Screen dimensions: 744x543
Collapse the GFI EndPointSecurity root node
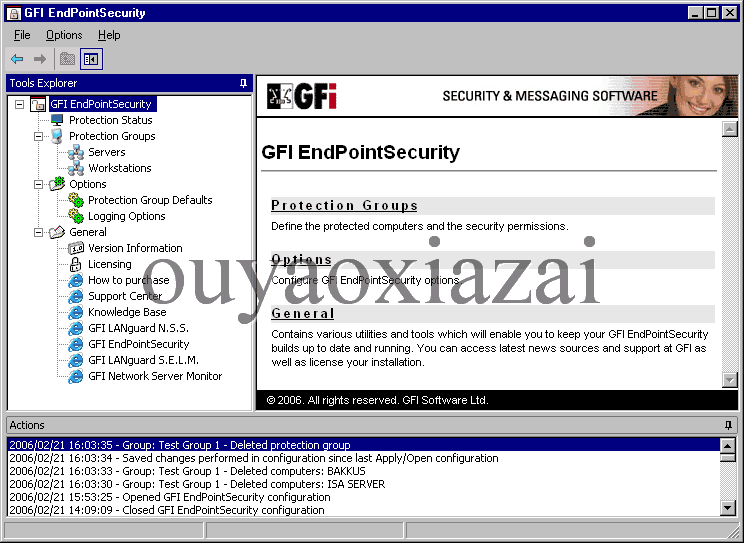click(x=19, y=104)
